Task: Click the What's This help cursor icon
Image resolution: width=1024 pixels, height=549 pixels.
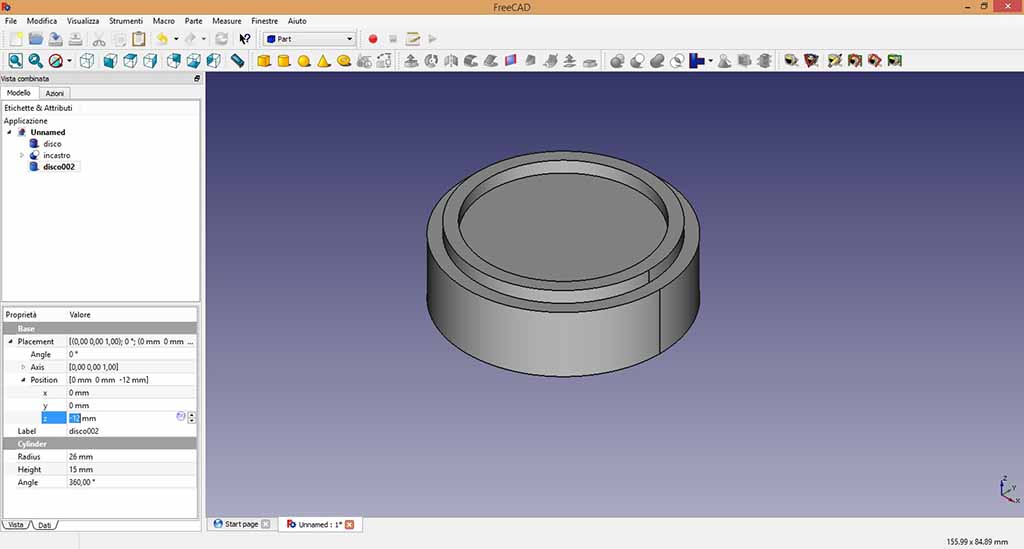Action: pos(245,39)
